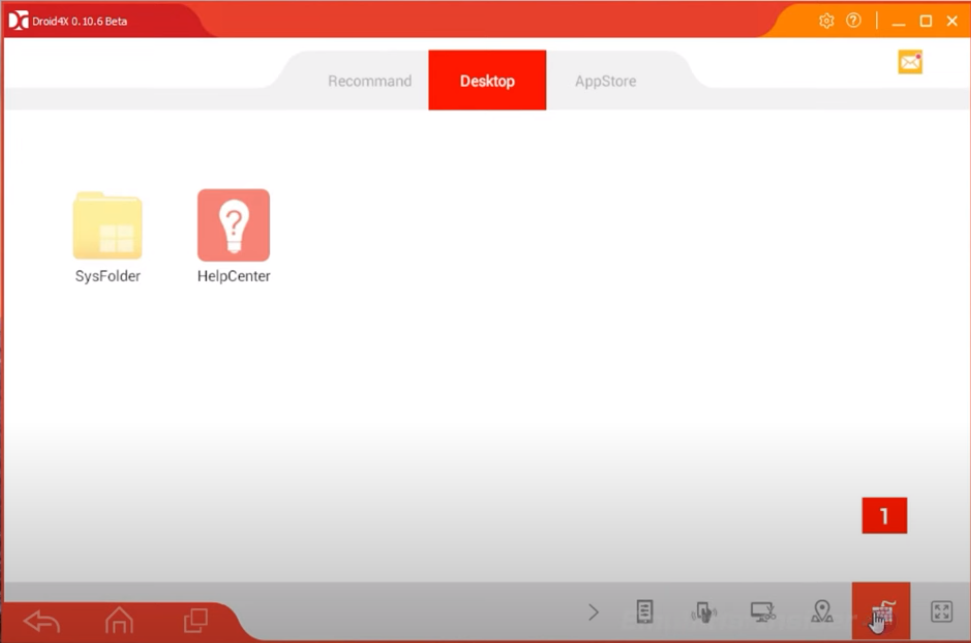
Task: Select the Desktop tab
Action: click(487, 81)
